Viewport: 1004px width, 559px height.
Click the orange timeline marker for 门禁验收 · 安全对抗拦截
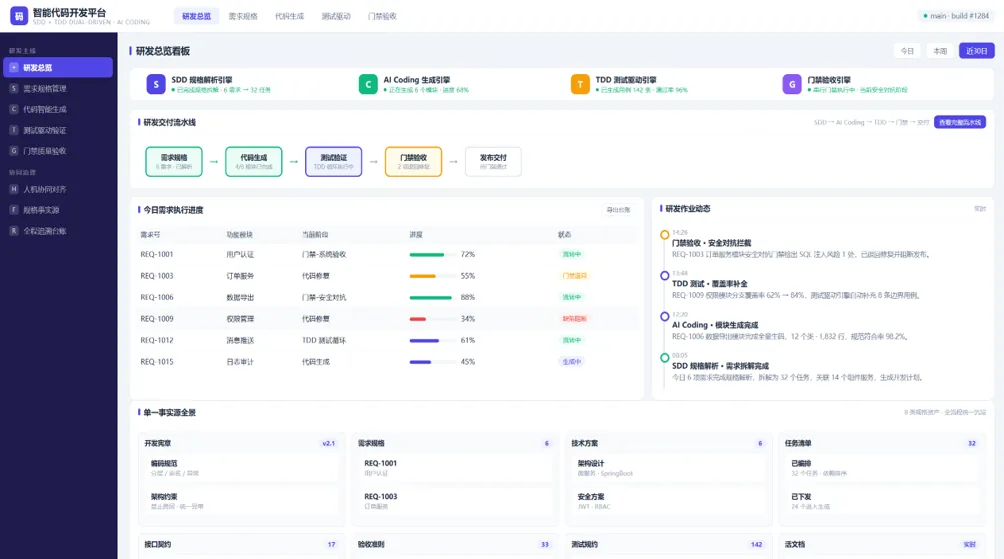[x=665, y=234]
